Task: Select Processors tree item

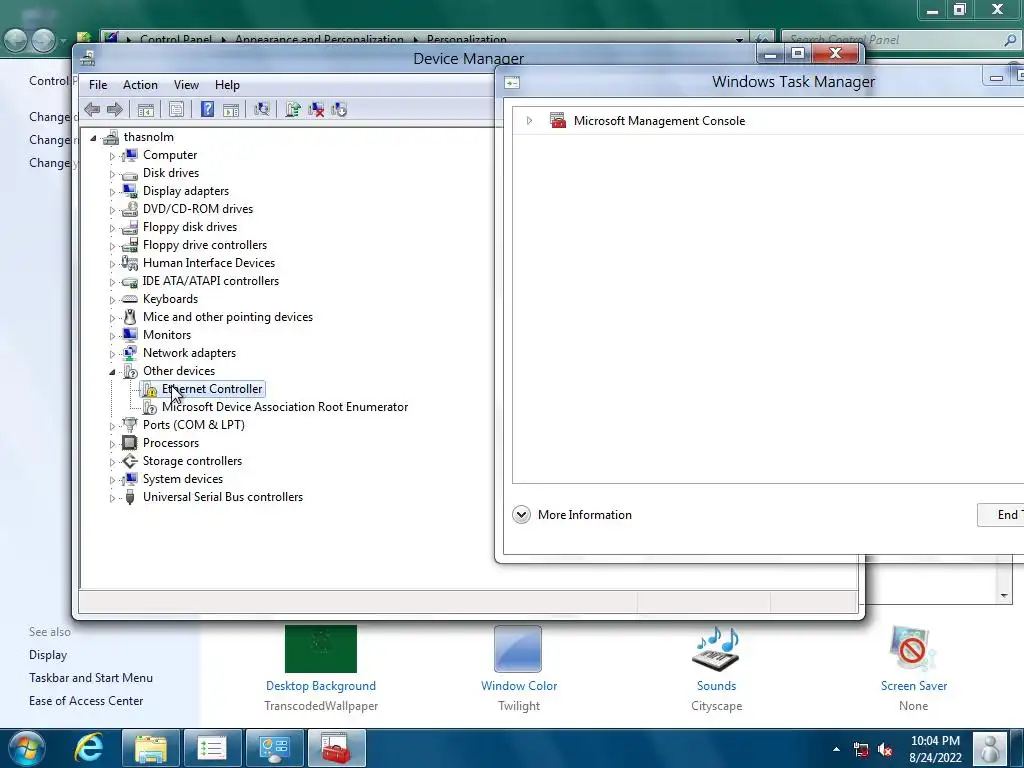Action: click(171, 443)
